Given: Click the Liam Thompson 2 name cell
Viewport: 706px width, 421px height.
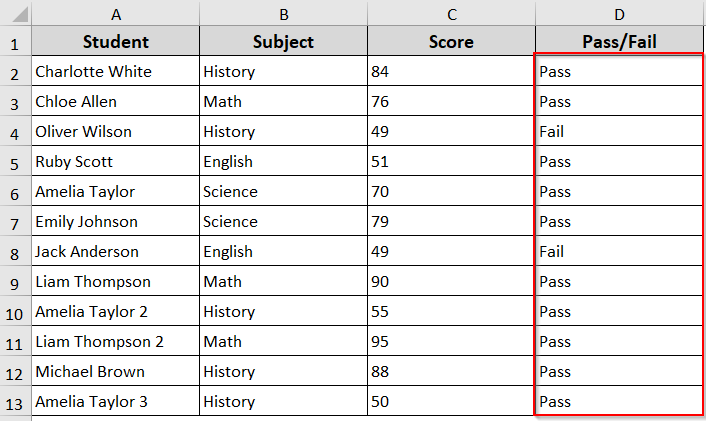Looking at the screenshot, I should tap(116, 342).
